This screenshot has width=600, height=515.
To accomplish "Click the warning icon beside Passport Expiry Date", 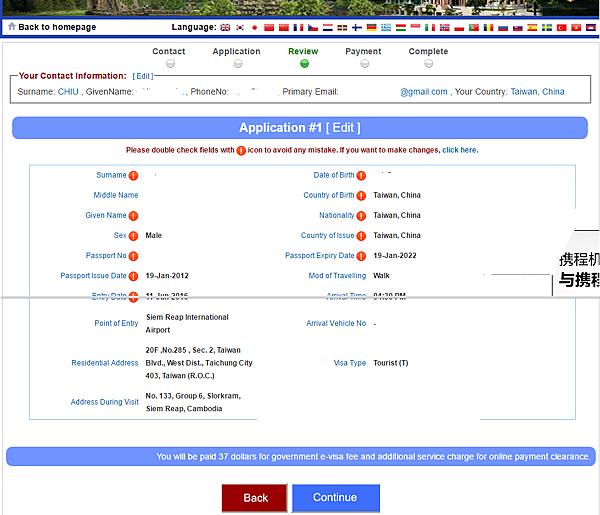I will pos(361,256).
